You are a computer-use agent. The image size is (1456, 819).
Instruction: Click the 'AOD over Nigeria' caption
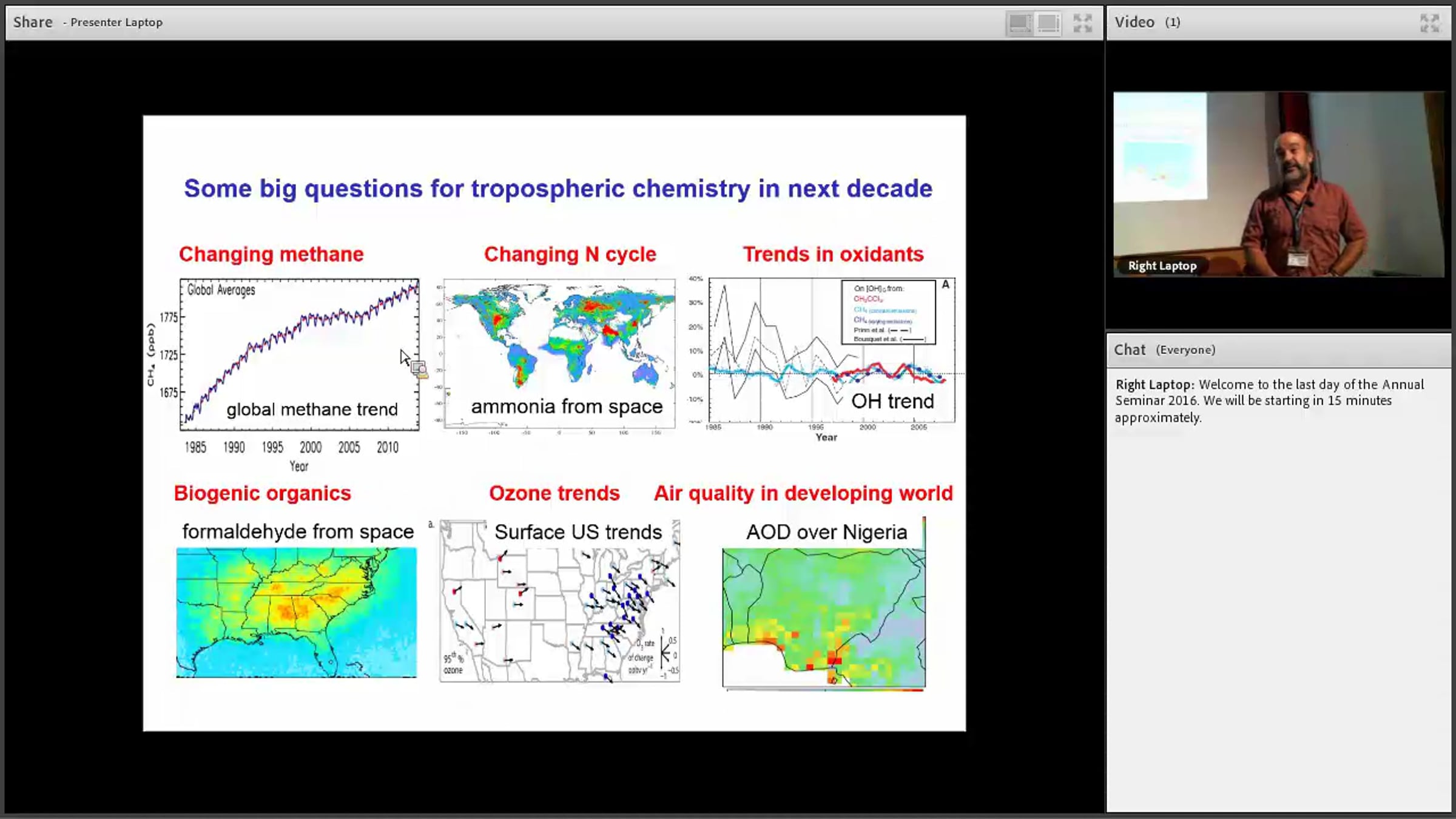826,532
